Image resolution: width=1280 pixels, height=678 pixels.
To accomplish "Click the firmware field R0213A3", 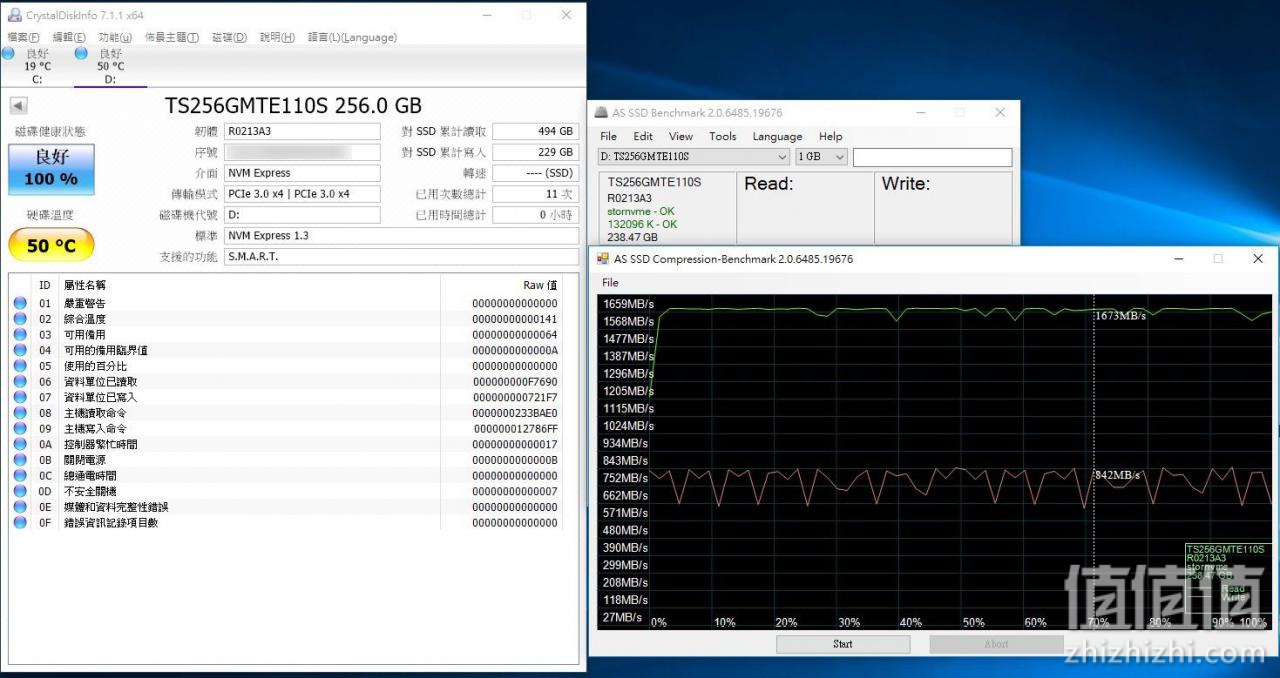I will [x=303, y=131].
